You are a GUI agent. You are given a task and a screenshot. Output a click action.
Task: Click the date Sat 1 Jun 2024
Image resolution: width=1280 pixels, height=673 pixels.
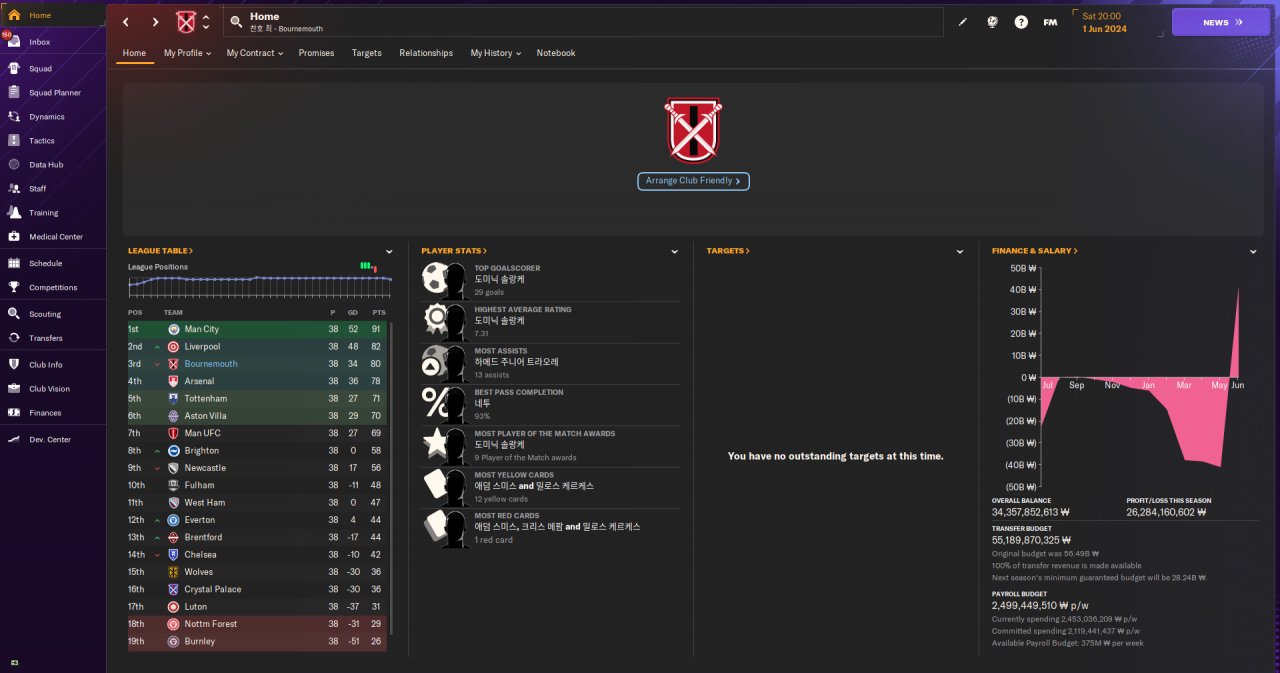(1104, 22)
